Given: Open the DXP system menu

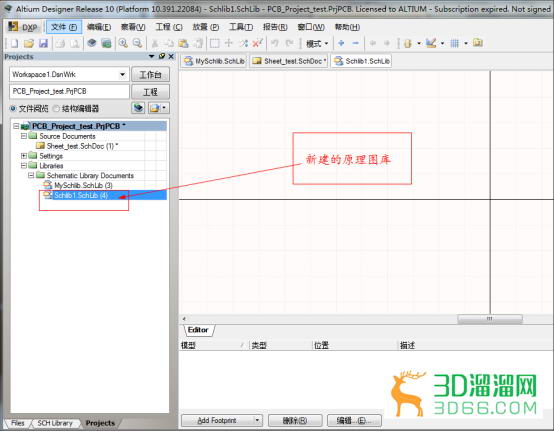Looking at the screenshot, I should tap(23, 27).
